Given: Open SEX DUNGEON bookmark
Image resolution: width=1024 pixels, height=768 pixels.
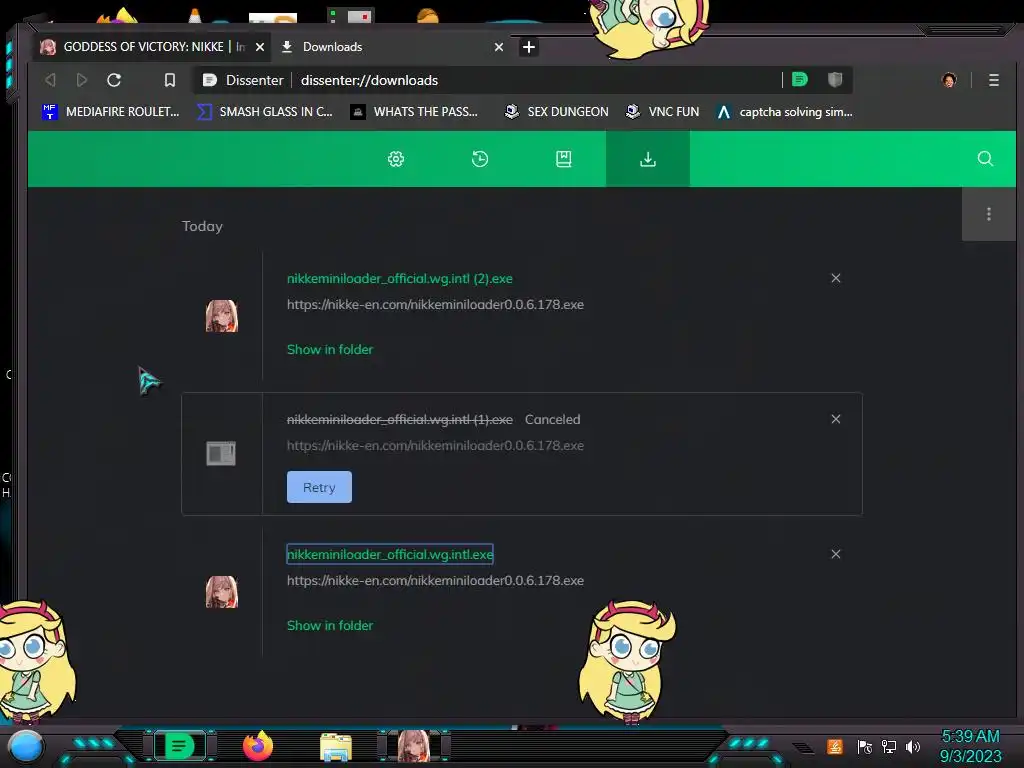Looking at the screenshot, I should tap(556, 112).
